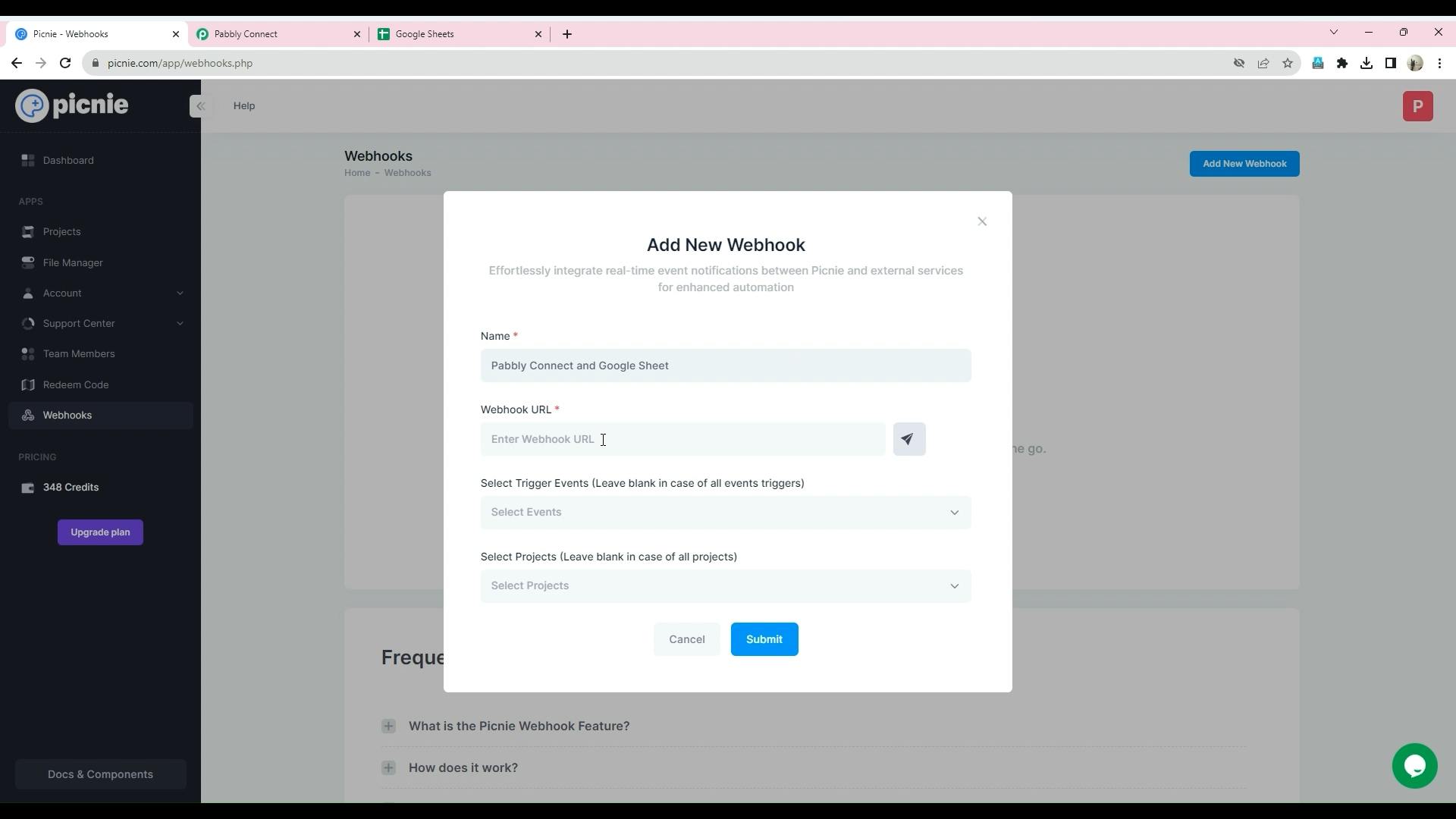Click the Team Members sidebar icon
The image size is (1456, 819).
click(28, 353)
